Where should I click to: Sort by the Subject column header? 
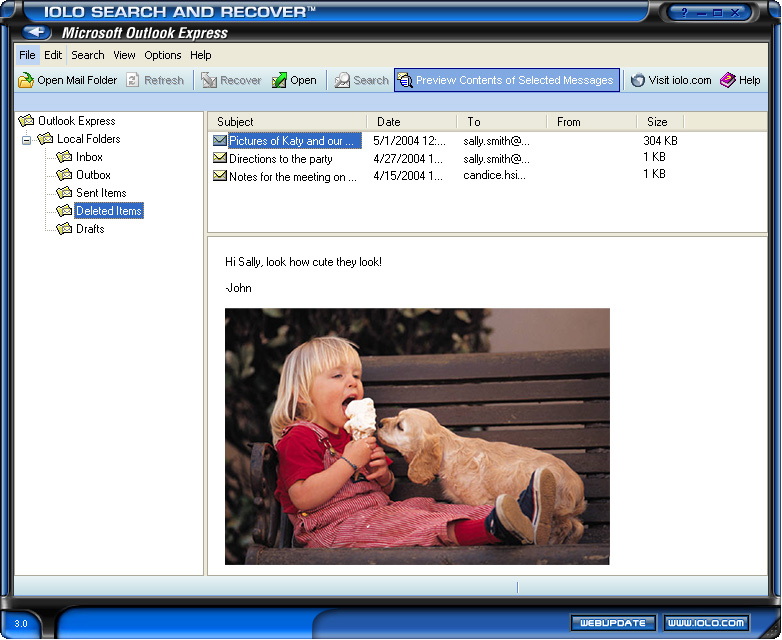(x=287, y=122)
